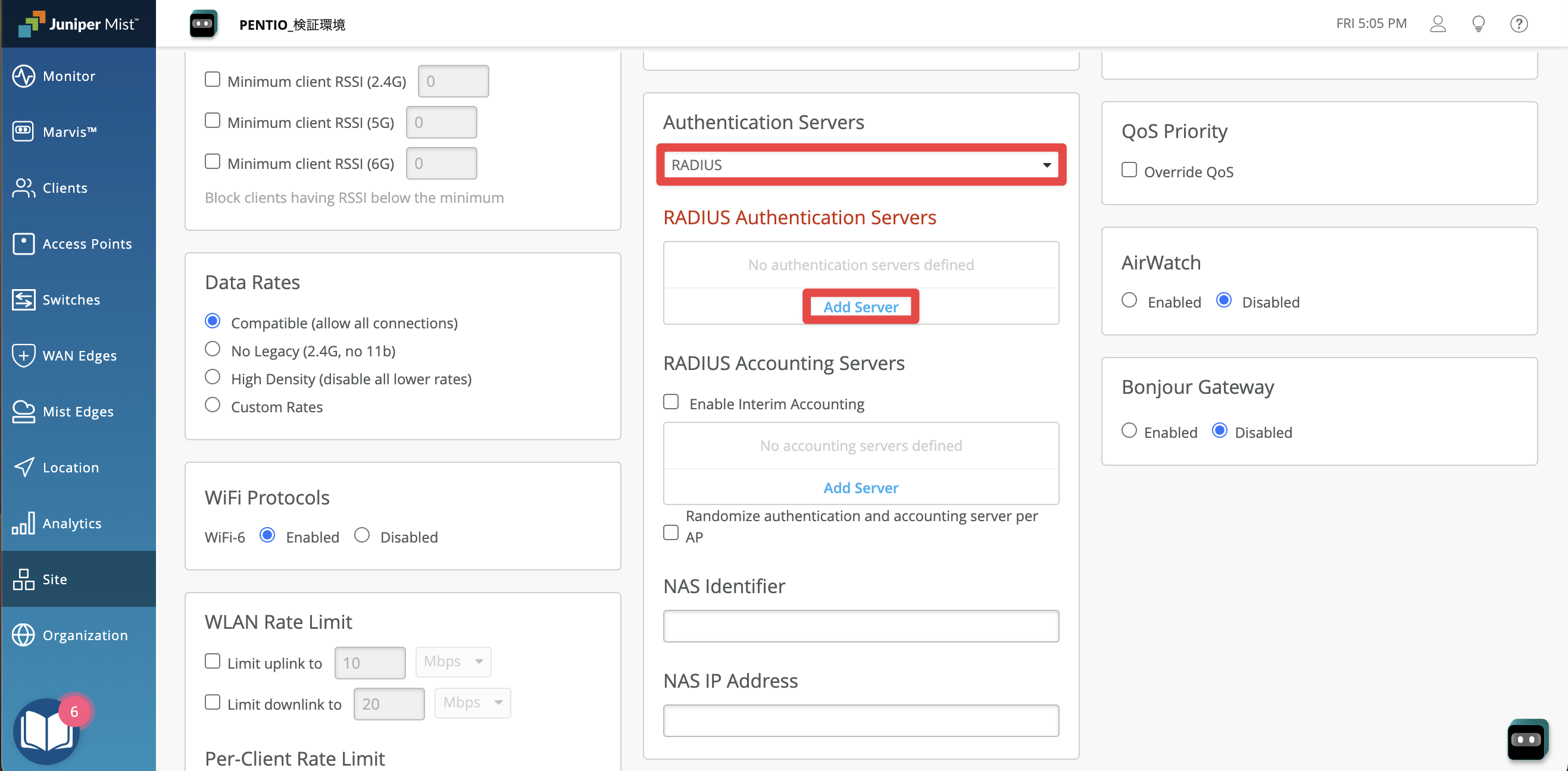Viewport: 1568px width, 771px height.
Task: Click Add Server under RADIUS Authentication Servers
Action: pos(860,307)
